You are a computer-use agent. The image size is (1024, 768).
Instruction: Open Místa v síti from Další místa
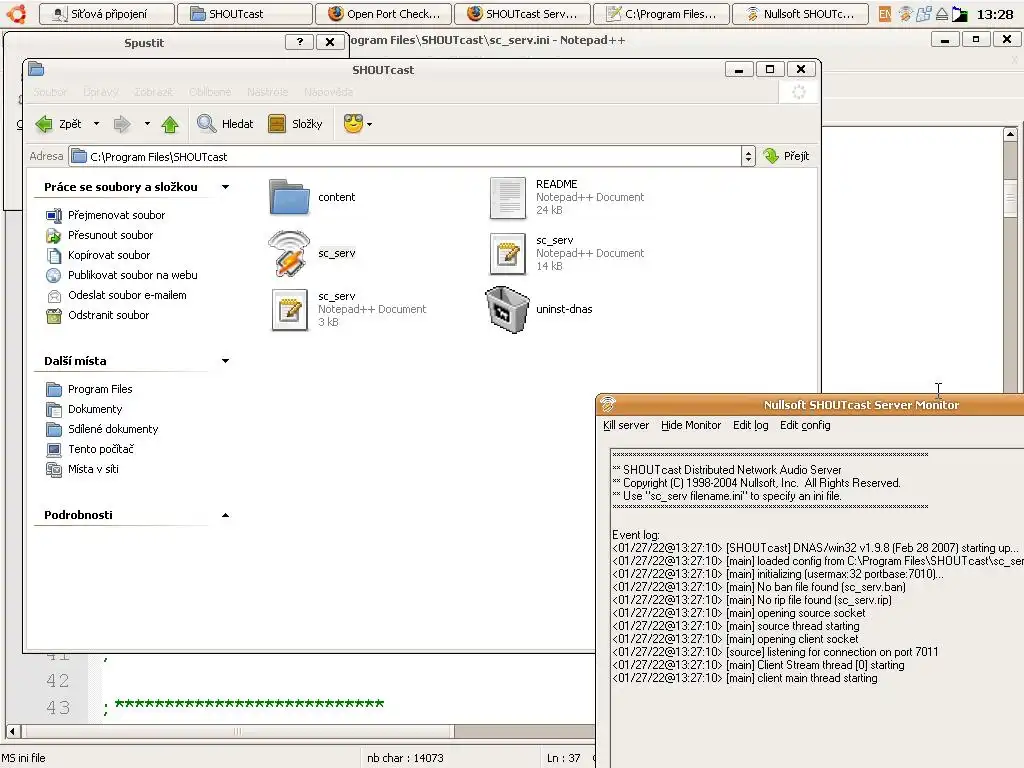click(93, 469)
